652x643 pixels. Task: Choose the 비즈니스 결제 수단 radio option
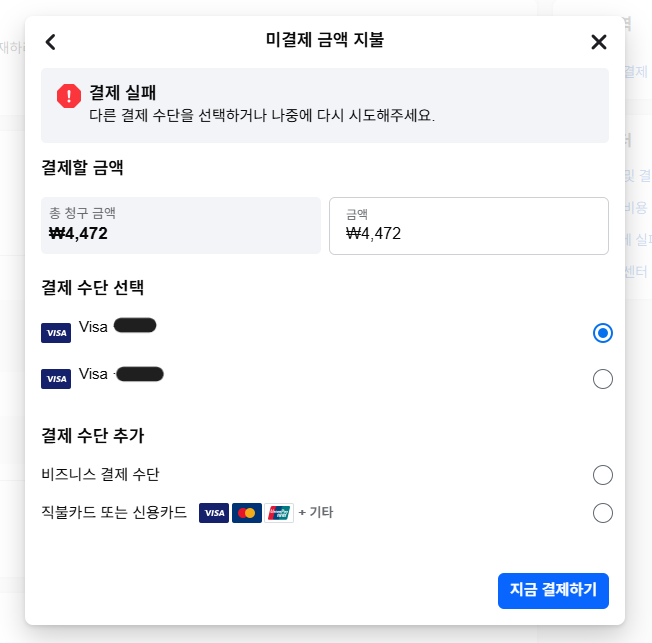[x=603, y=475]
